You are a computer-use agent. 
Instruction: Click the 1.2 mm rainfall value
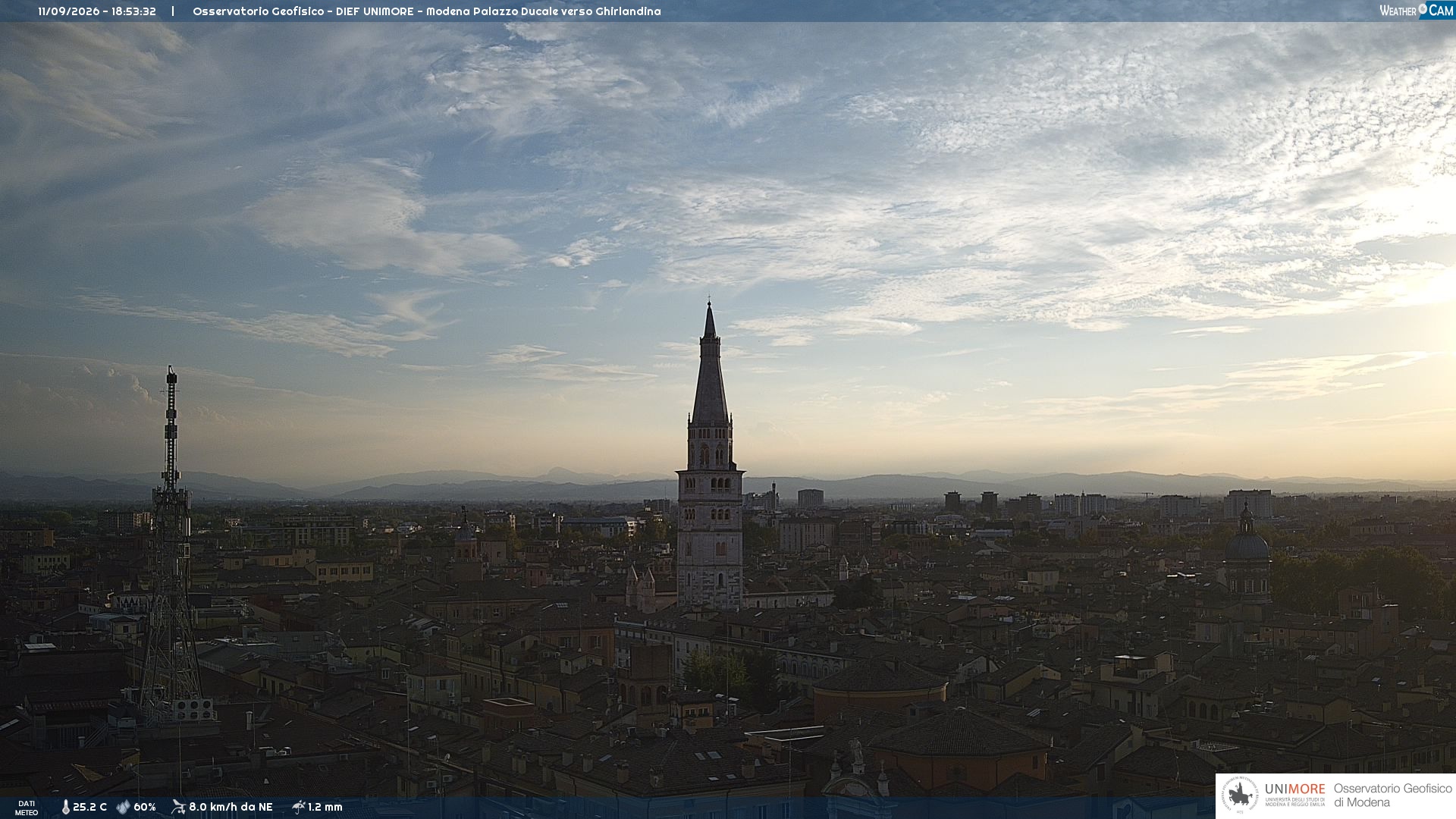coord(325,808)
